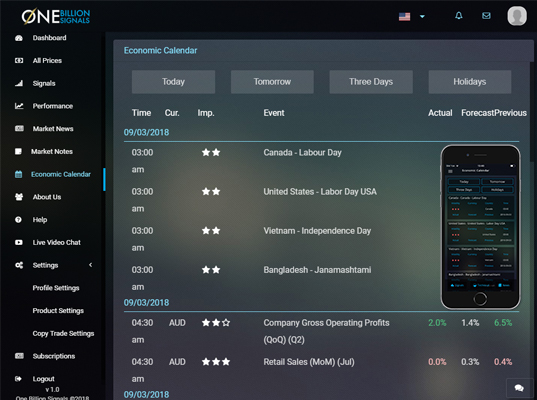The height and width of the screenshot is (400, 537).
Task: Click the 0.4% previous value
Action: [503, 362]
